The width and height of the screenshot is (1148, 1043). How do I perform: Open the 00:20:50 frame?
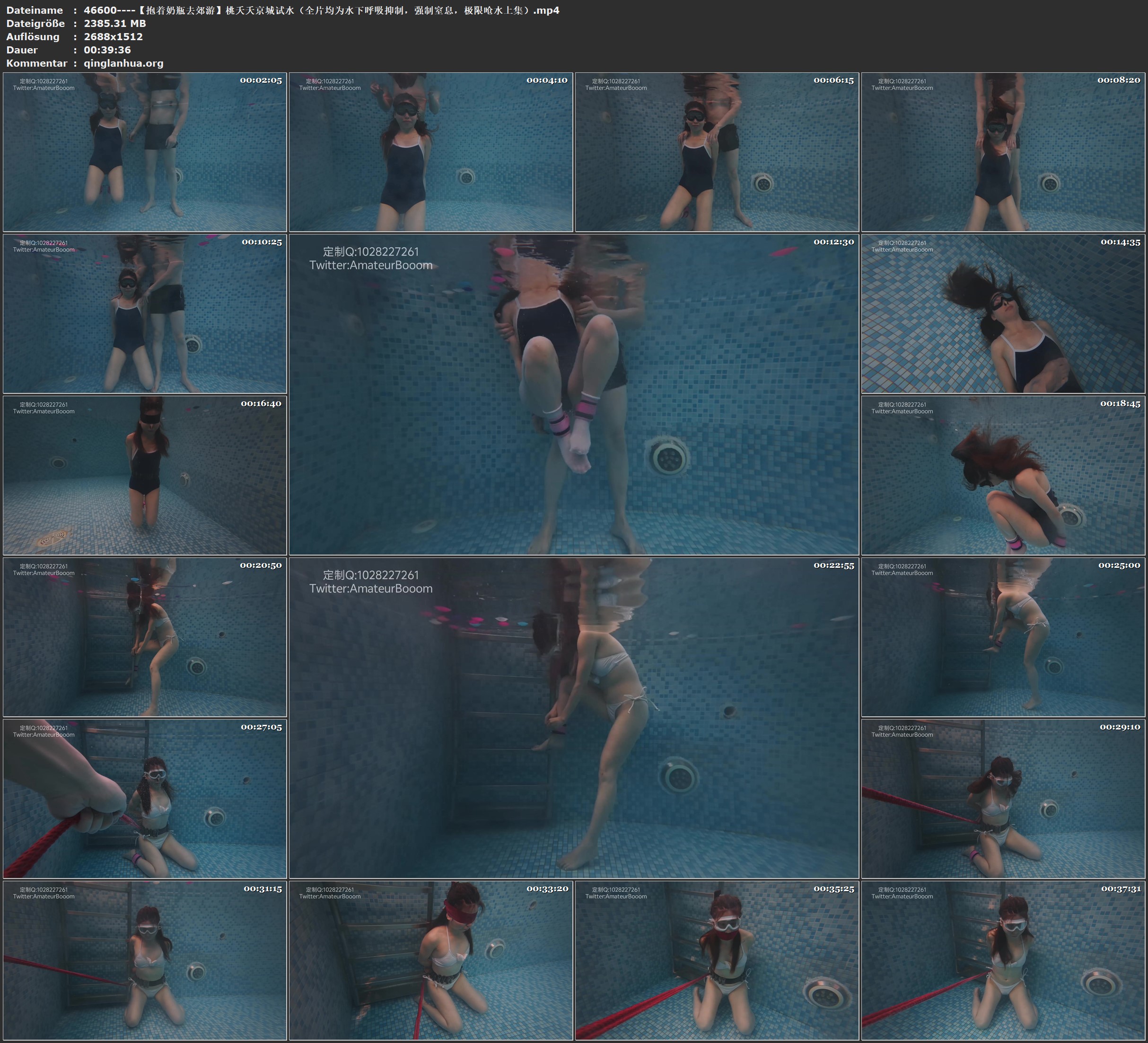[145, 637]
